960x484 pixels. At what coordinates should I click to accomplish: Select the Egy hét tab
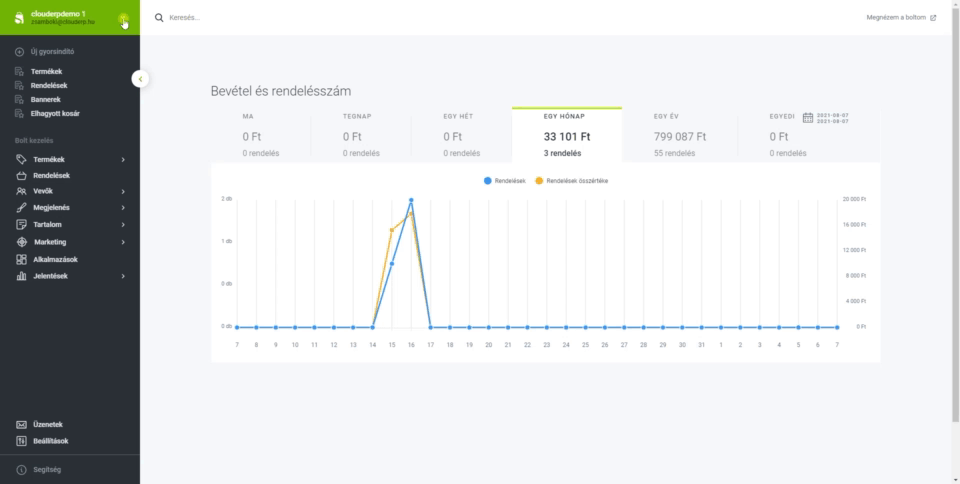click(461, 135)
